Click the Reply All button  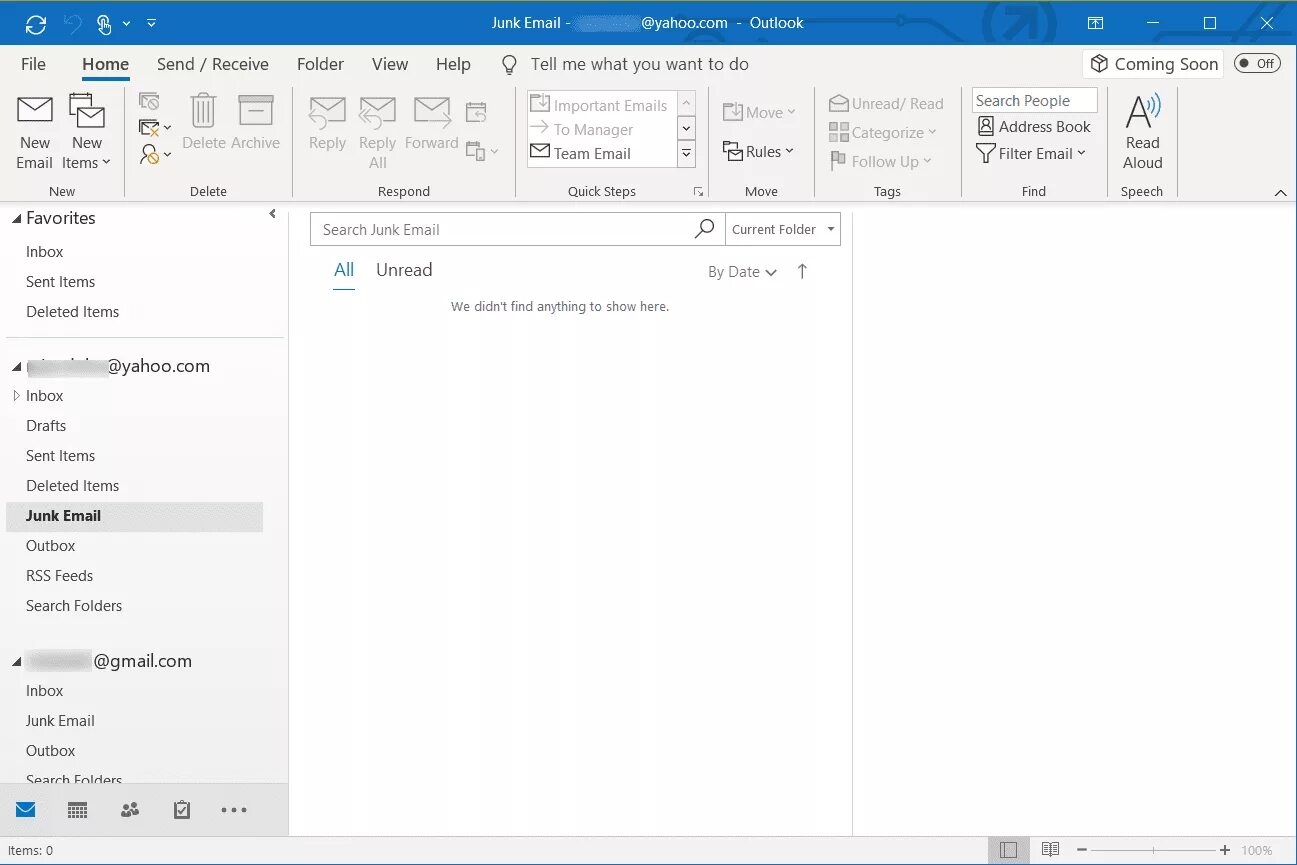click(377, 133)
